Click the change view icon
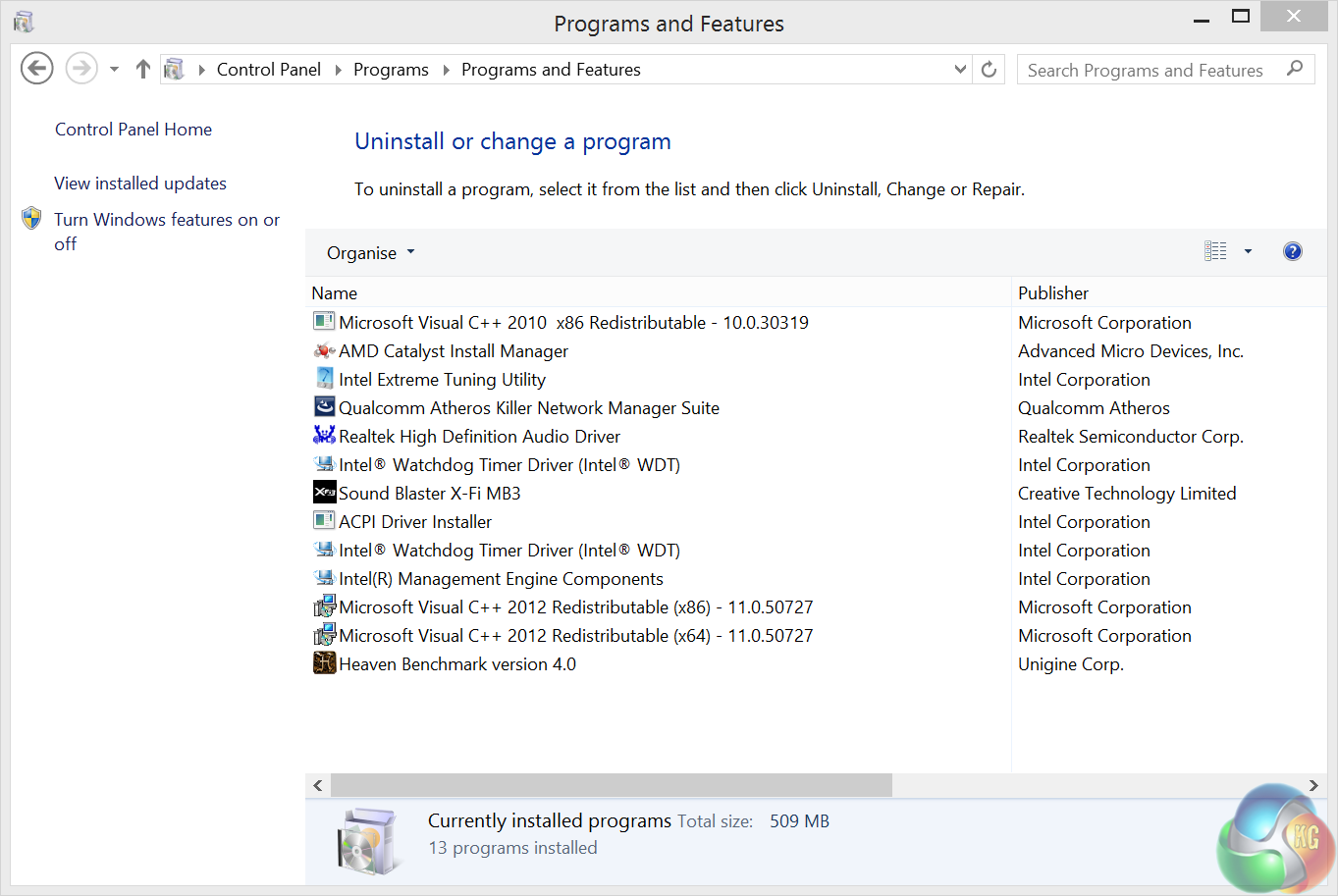Screen dimensions: 1338x896 (x=1215, y=251)
